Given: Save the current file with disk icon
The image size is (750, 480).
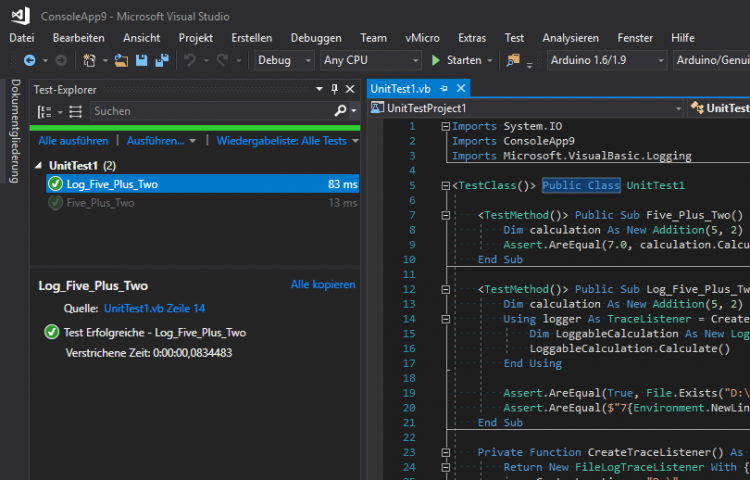Looking at the screenshot, I should [142, 60].
